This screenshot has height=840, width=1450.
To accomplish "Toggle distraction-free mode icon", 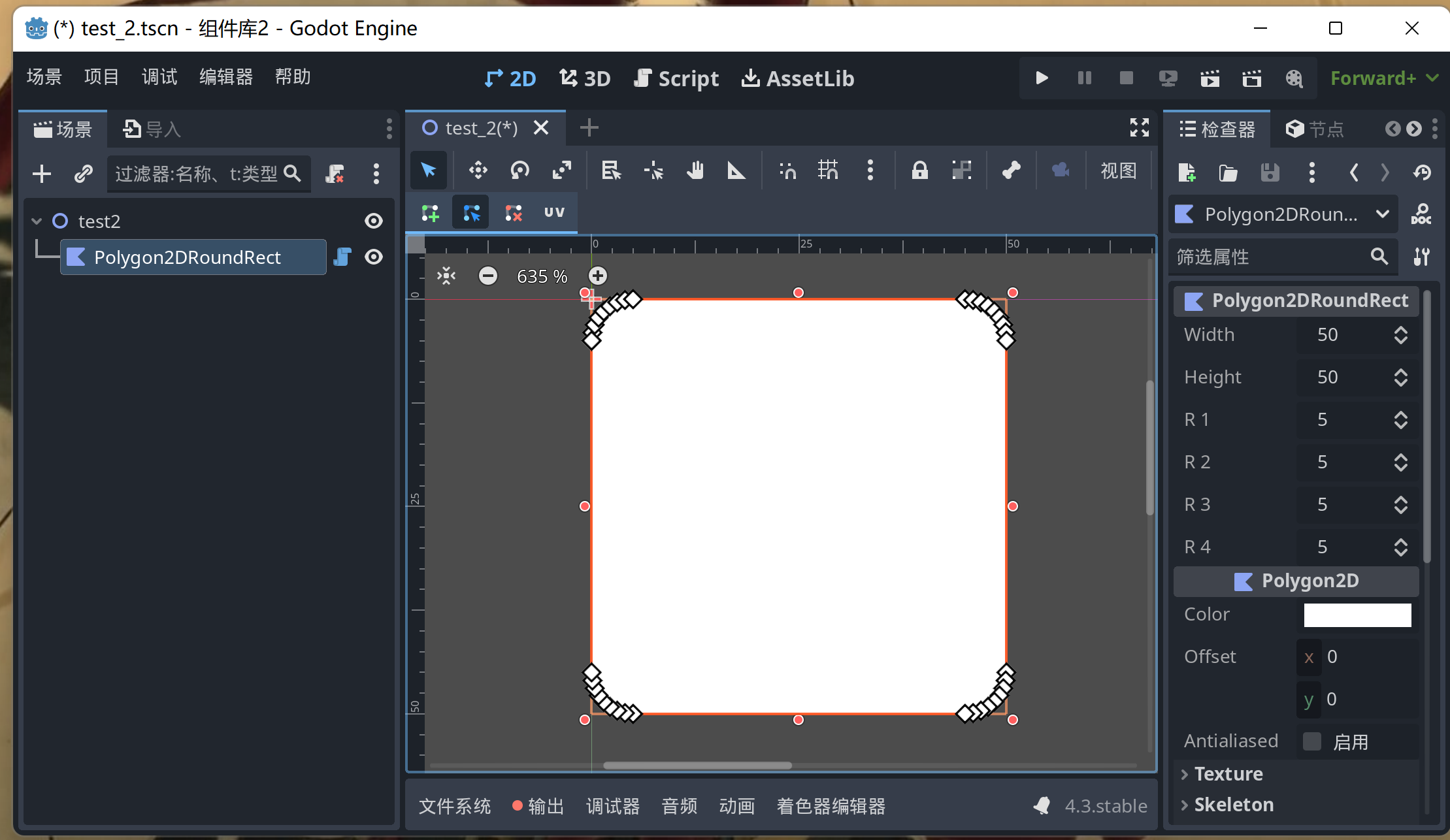I will pyautogui.click(x=1140, y=128).
